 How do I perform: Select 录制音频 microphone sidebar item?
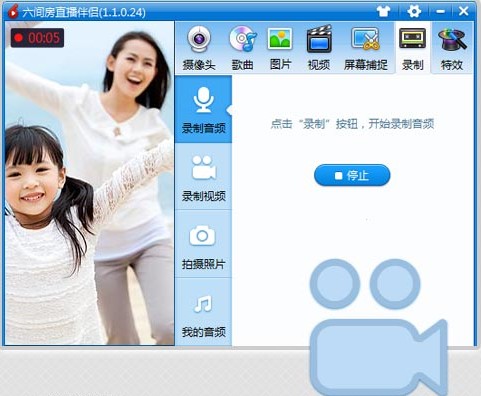(203, 110)
